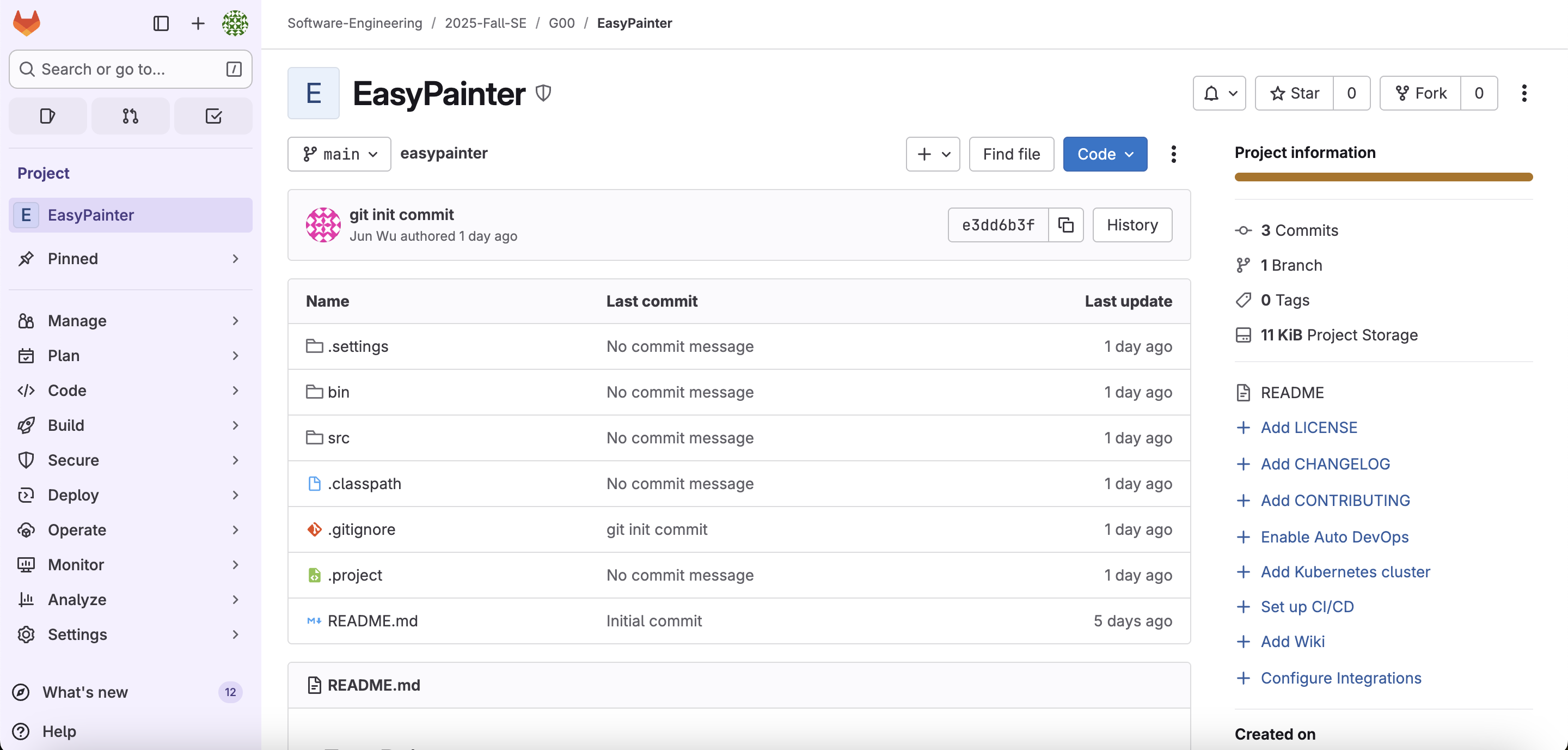Toggle the sidebar collapse icon
The height and width of the screenshot is (750, 1568).
point(161,23)
